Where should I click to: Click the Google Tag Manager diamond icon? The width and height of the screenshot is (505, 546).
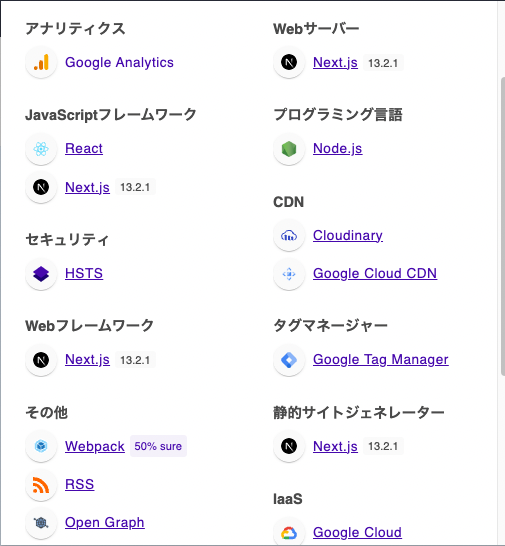[289, 360]
